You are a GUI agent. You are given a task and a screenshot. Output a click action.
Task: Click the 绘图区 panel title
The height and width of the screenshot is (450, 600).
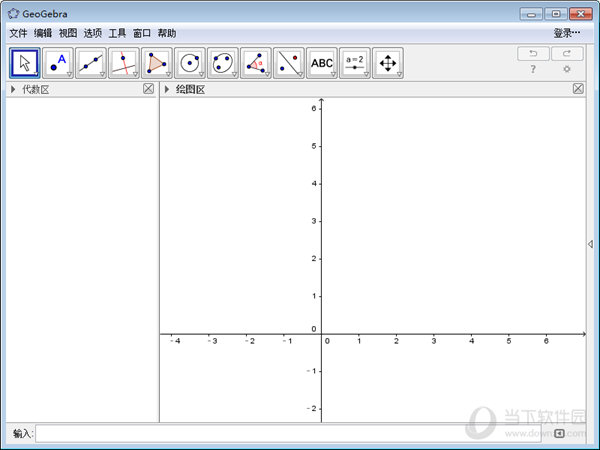pos(190,89)
